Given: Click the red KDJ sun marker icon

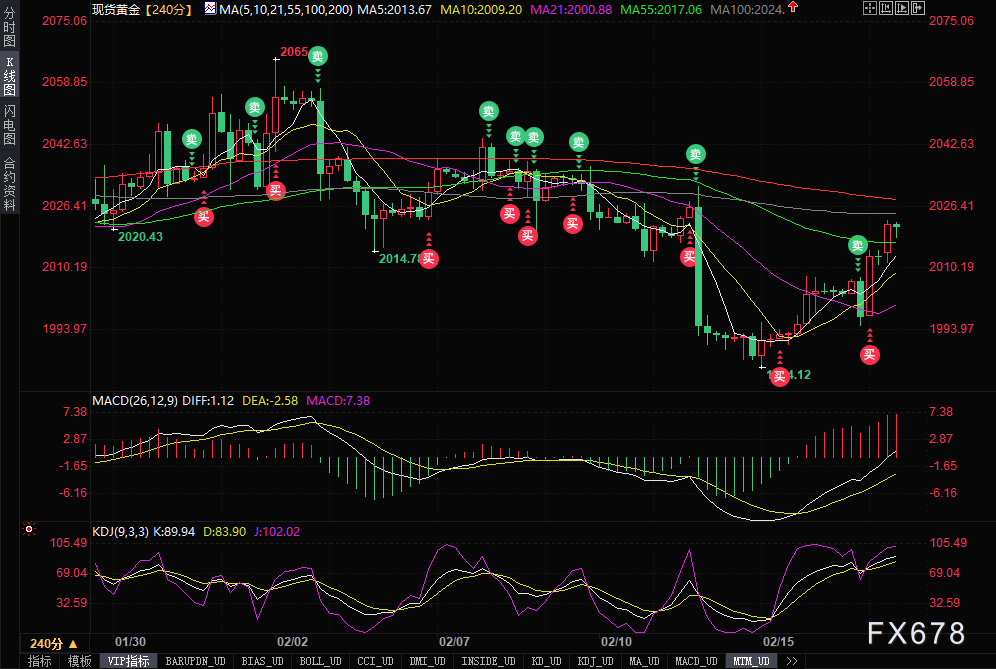Looking at the screenshot, I should point(29,529).
